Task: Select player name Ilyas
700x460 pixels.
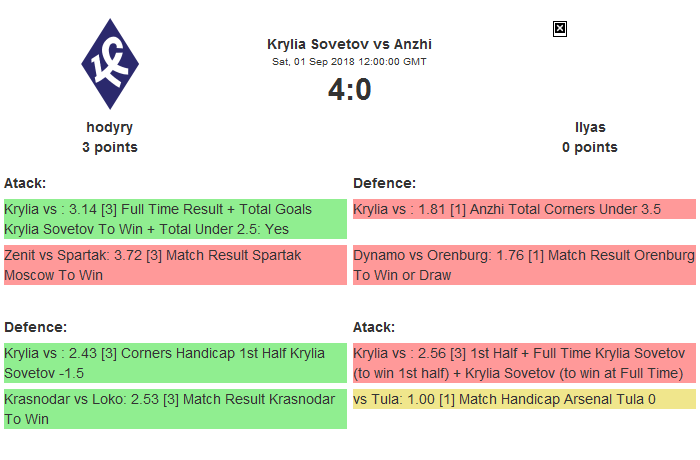Action: click(589, 127)
